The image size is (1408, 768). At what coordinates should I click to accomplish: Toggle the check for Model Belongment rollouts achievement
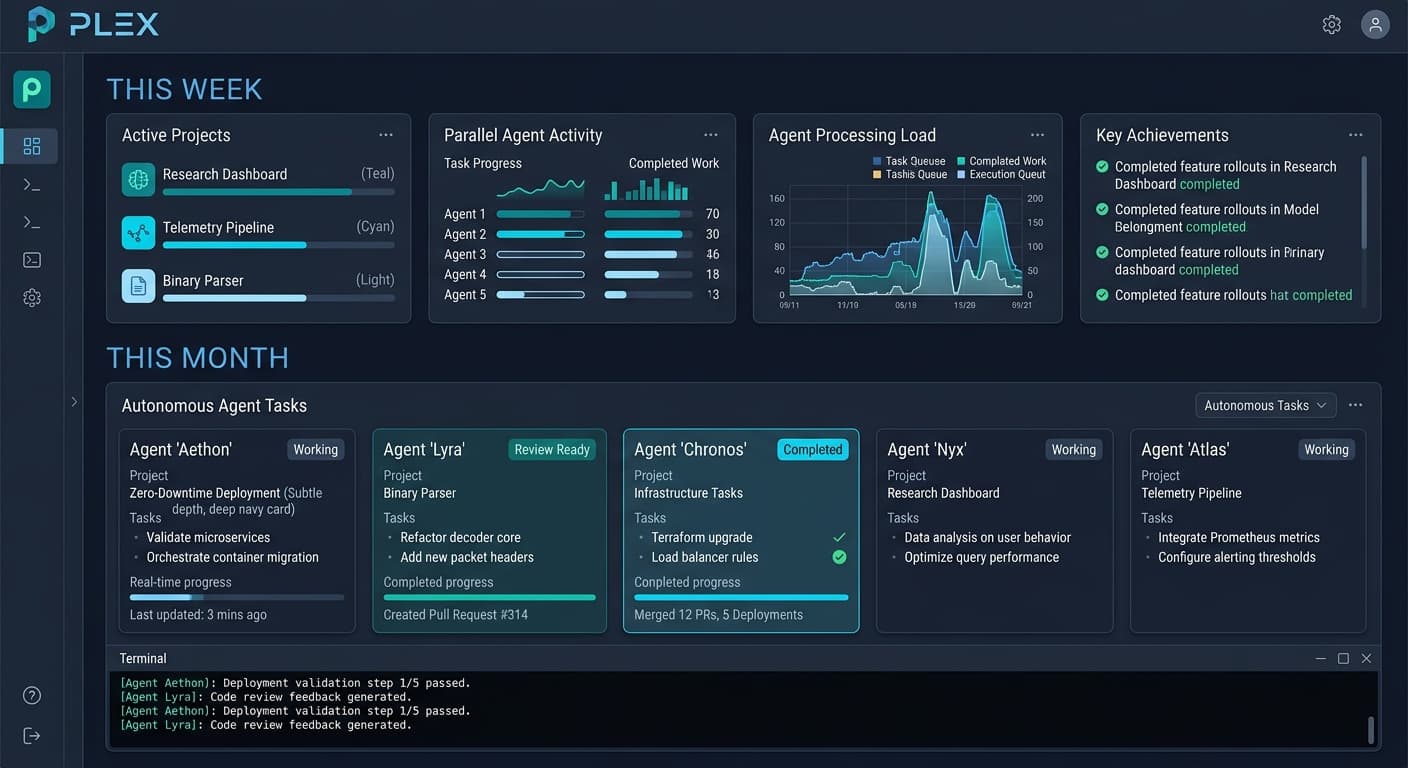pos(1102,210)
